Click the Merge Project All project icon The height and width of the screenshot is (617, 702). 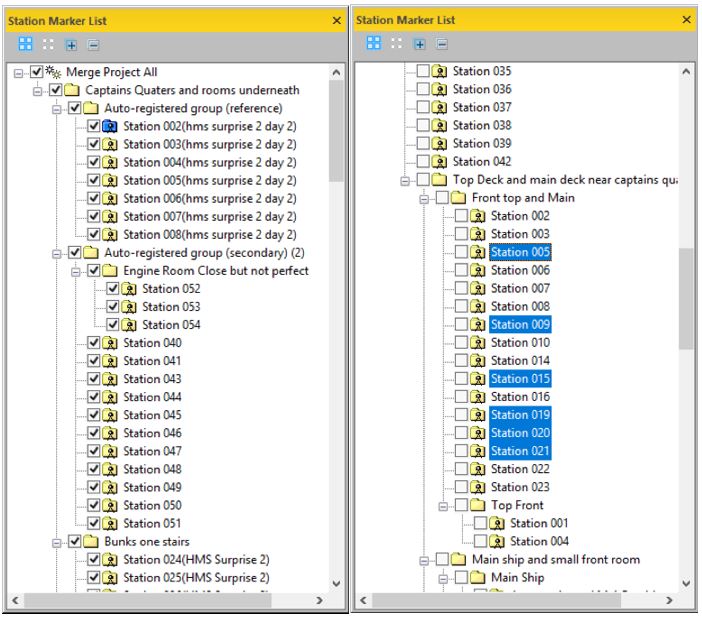(53, 72)
